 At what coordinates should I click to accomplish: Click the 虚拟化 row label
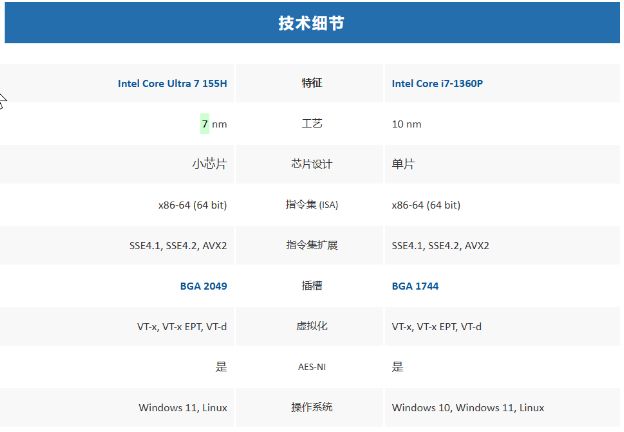pos(312,326)
